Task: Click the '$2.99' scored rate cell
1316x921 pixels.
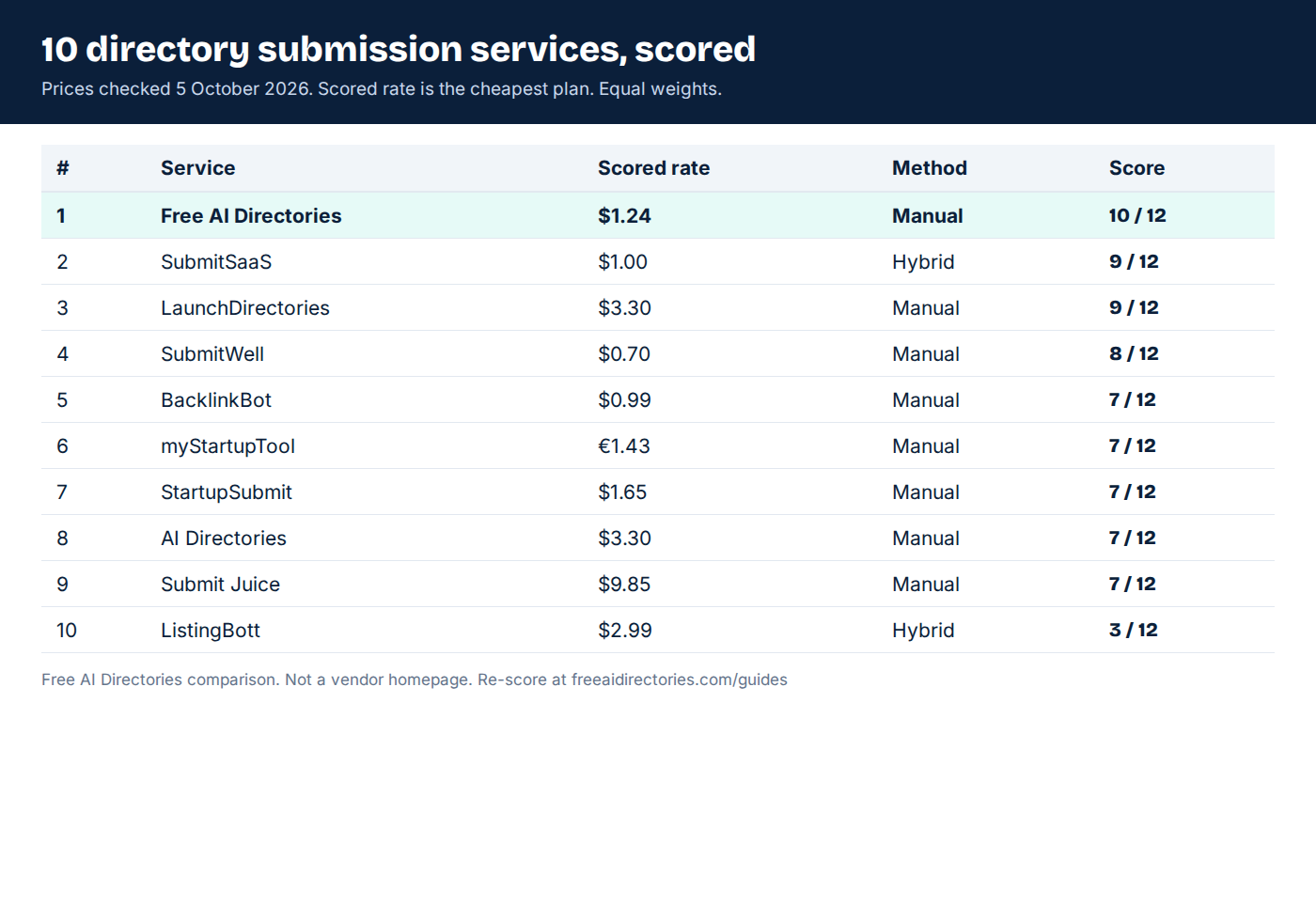Action: pos(625,631)
